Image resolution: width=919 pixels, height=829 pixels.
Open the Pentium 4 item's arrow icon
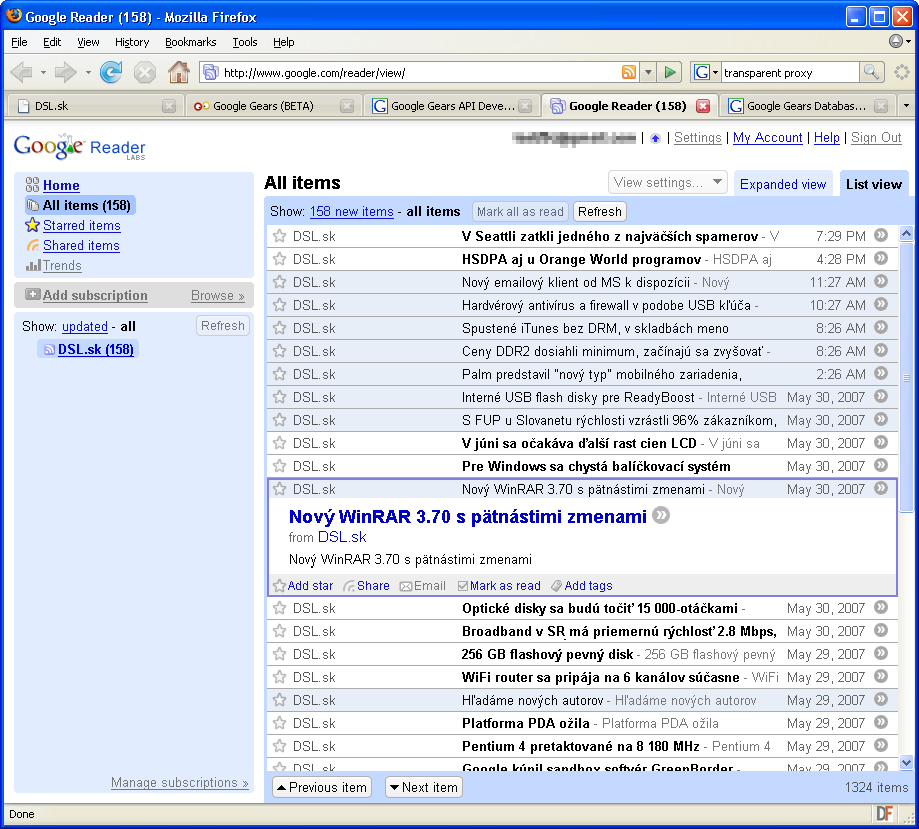click(x=880, y=745)
